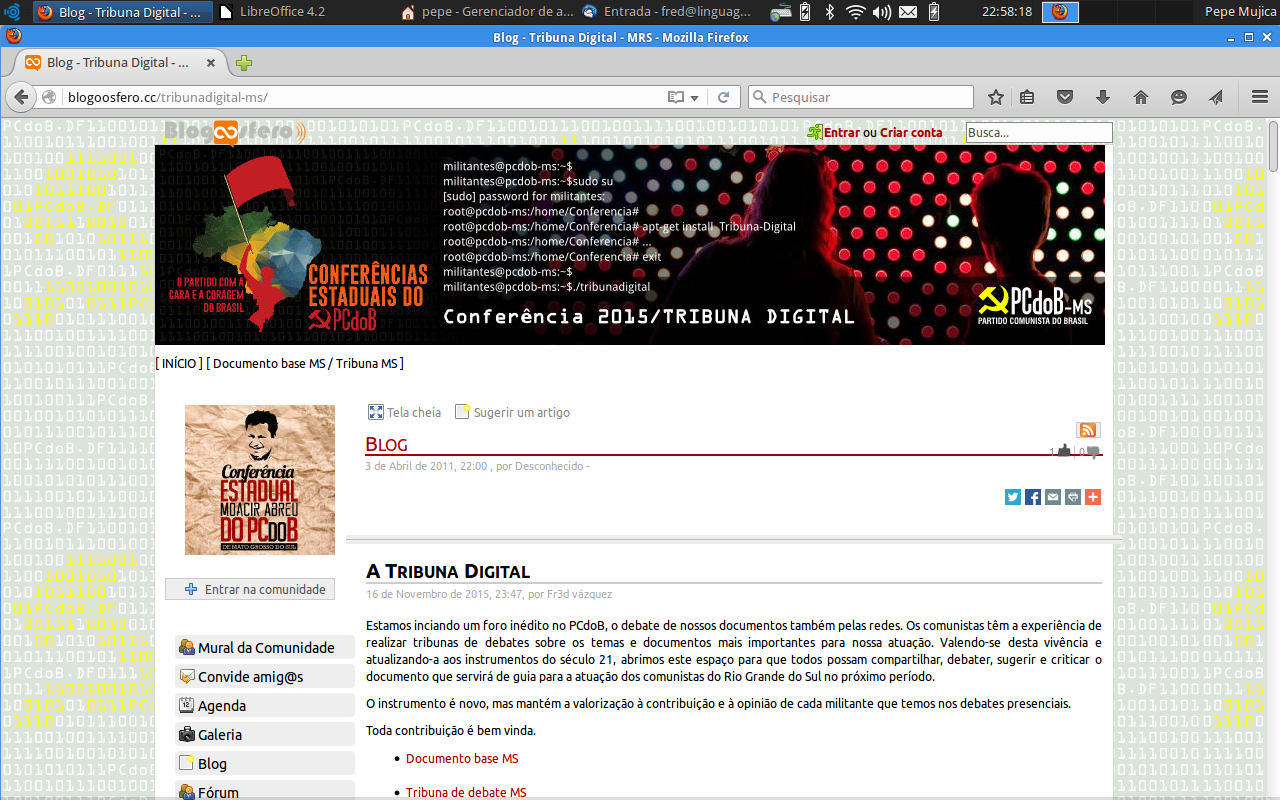Click the thumbs down dislike icon

tap(1093, 451)
